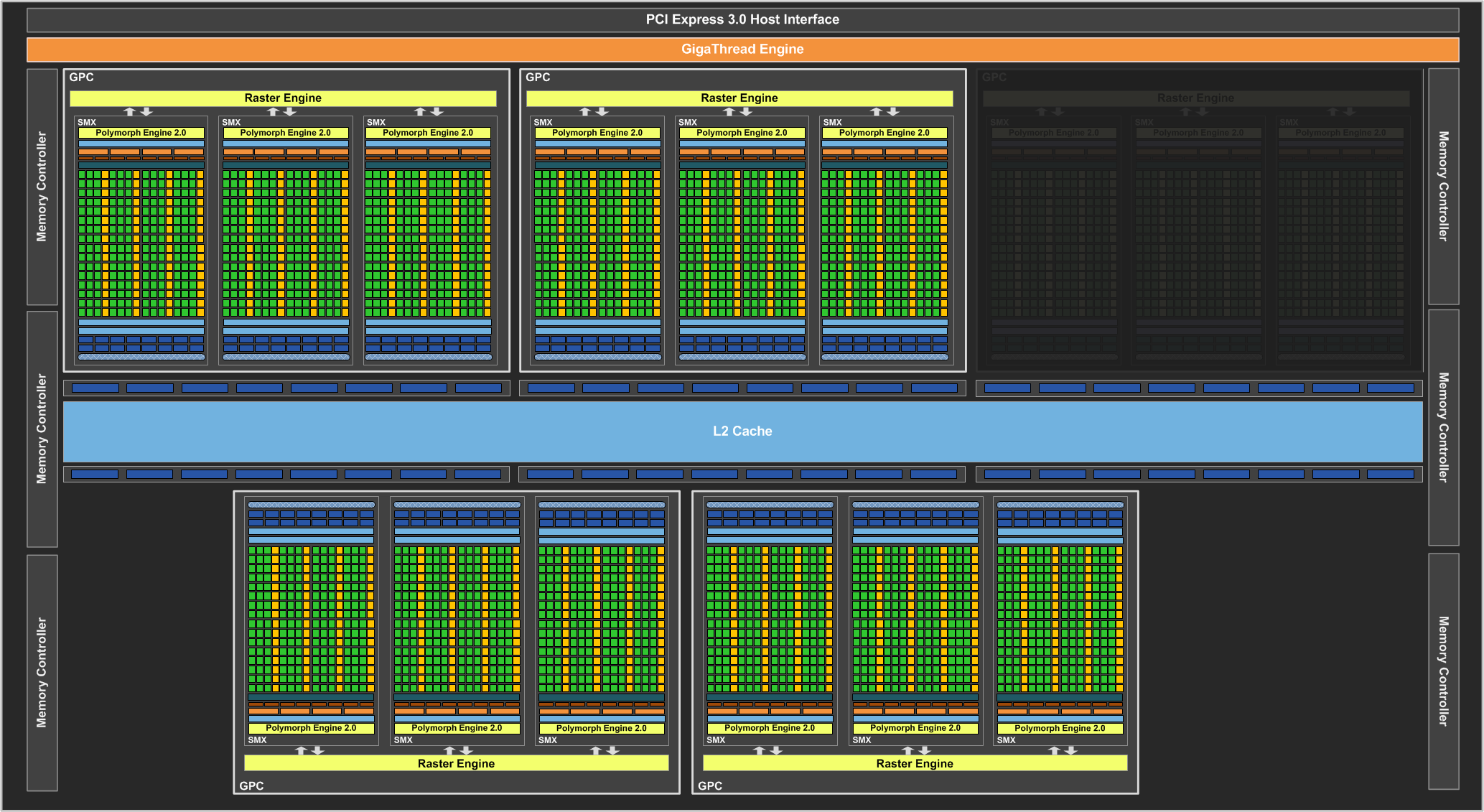Click the top-left Memory Controller block

[42, 186]
